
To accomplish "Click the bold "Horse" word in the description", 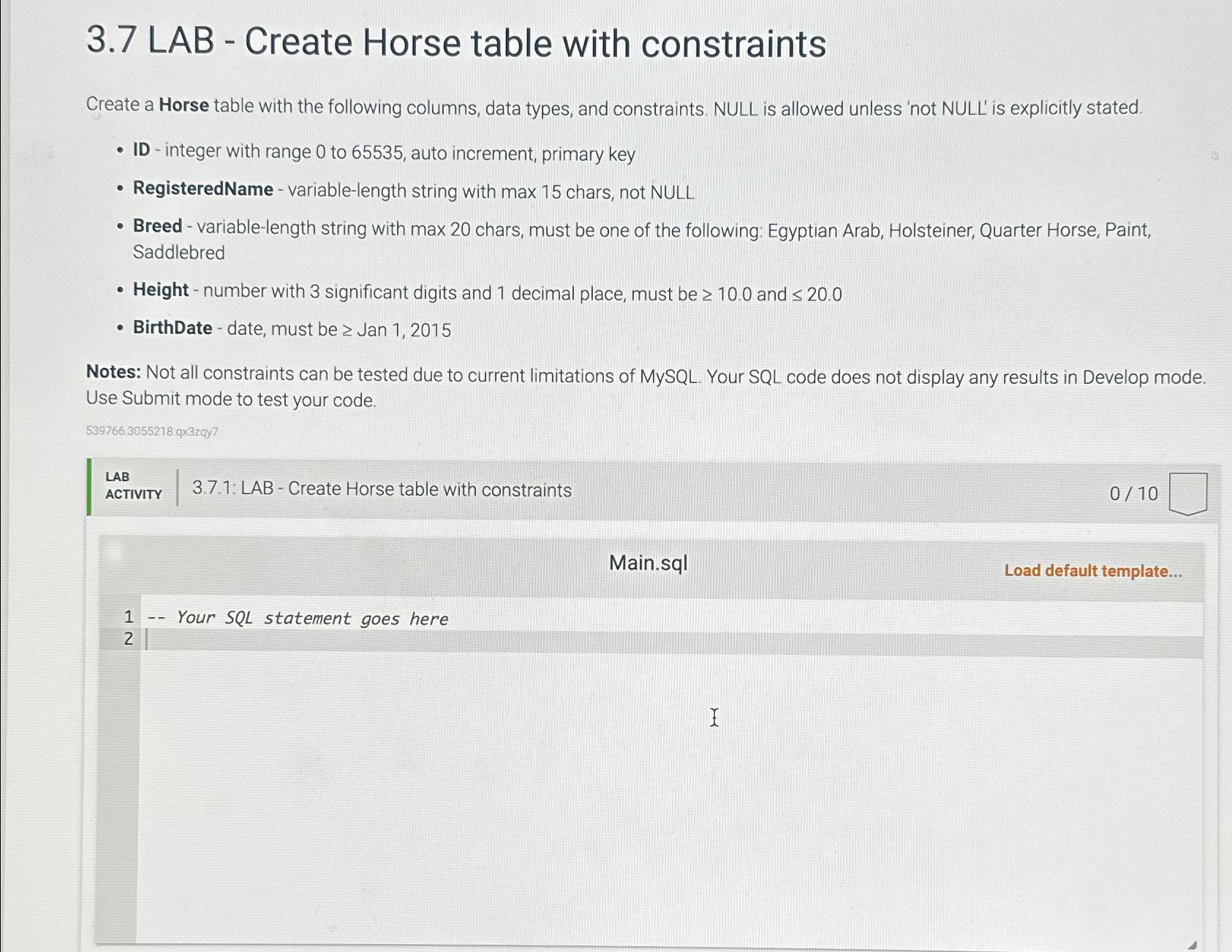I will 186,105.
